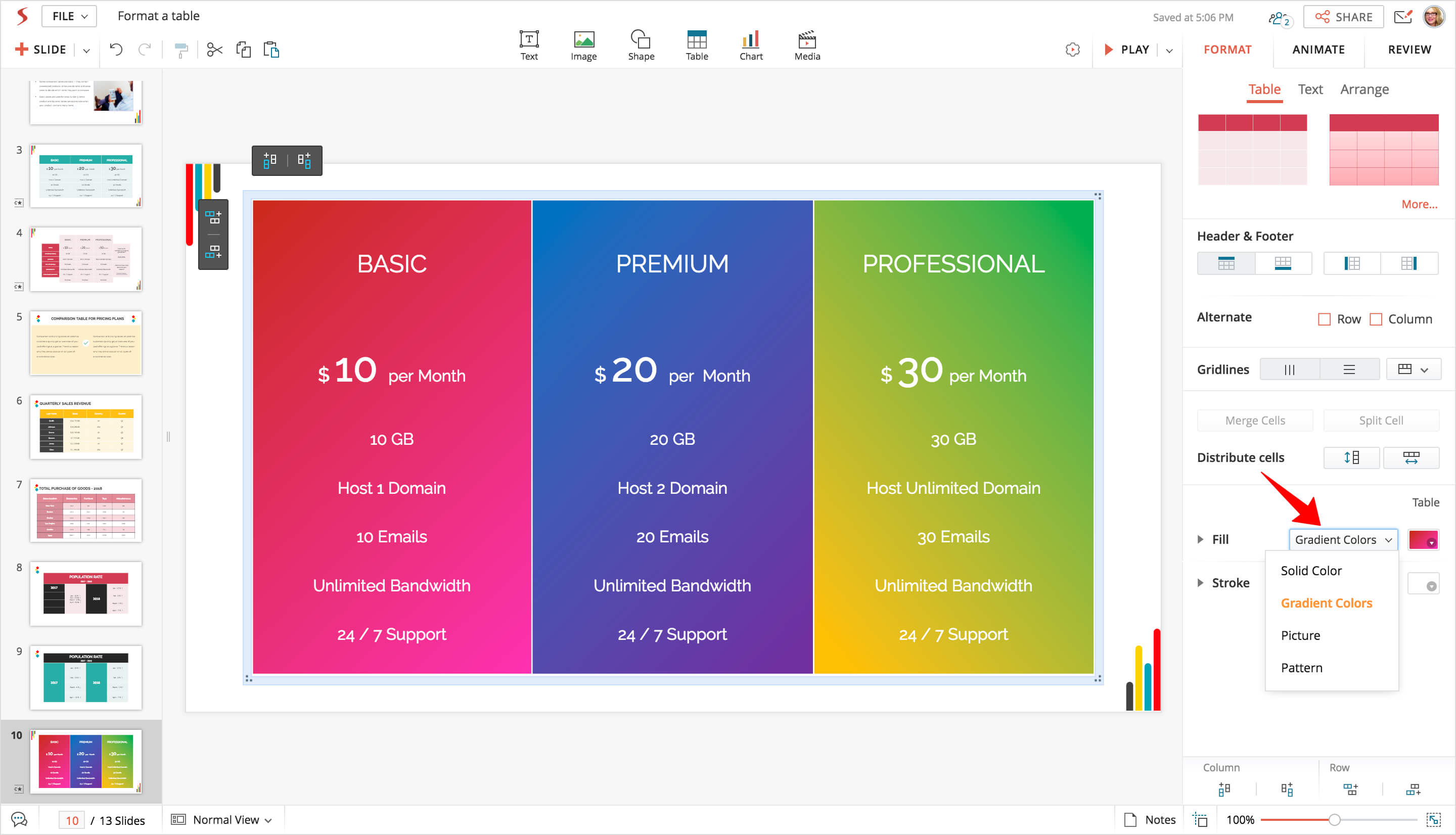
Task: Click the Shape insert tool
Action: click(641, 44)
